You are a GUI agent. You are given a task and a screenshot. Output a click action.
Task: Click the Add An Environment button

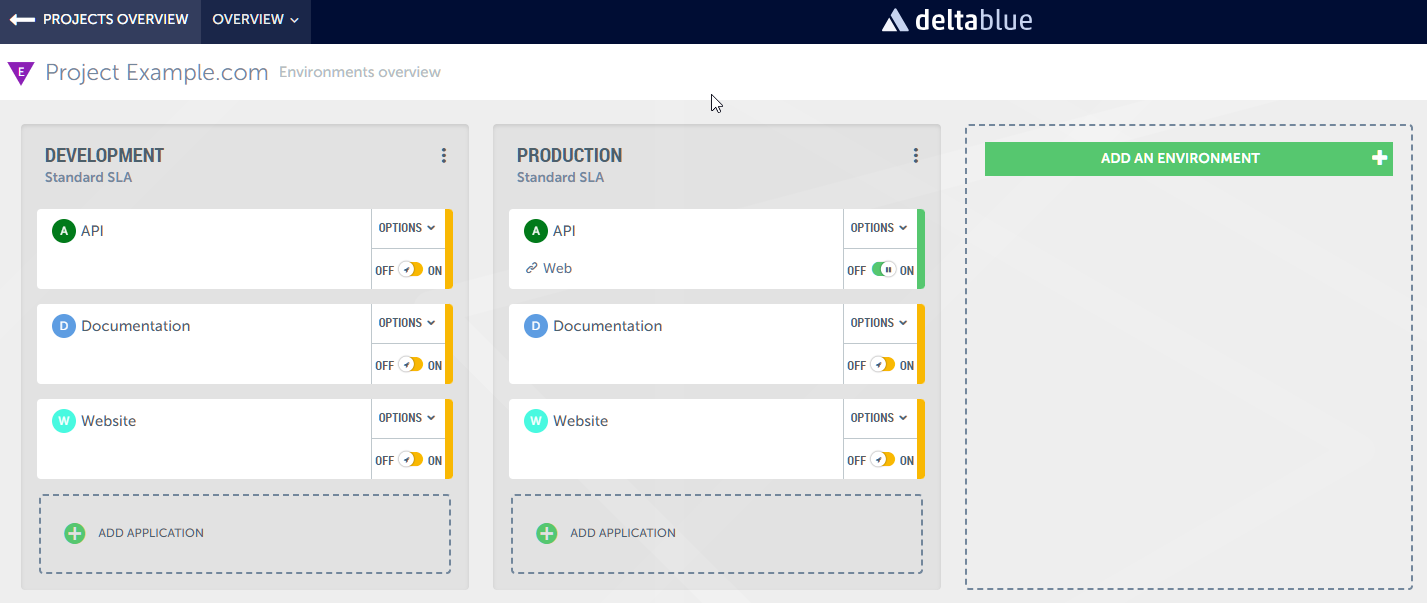pos(1188,158)
